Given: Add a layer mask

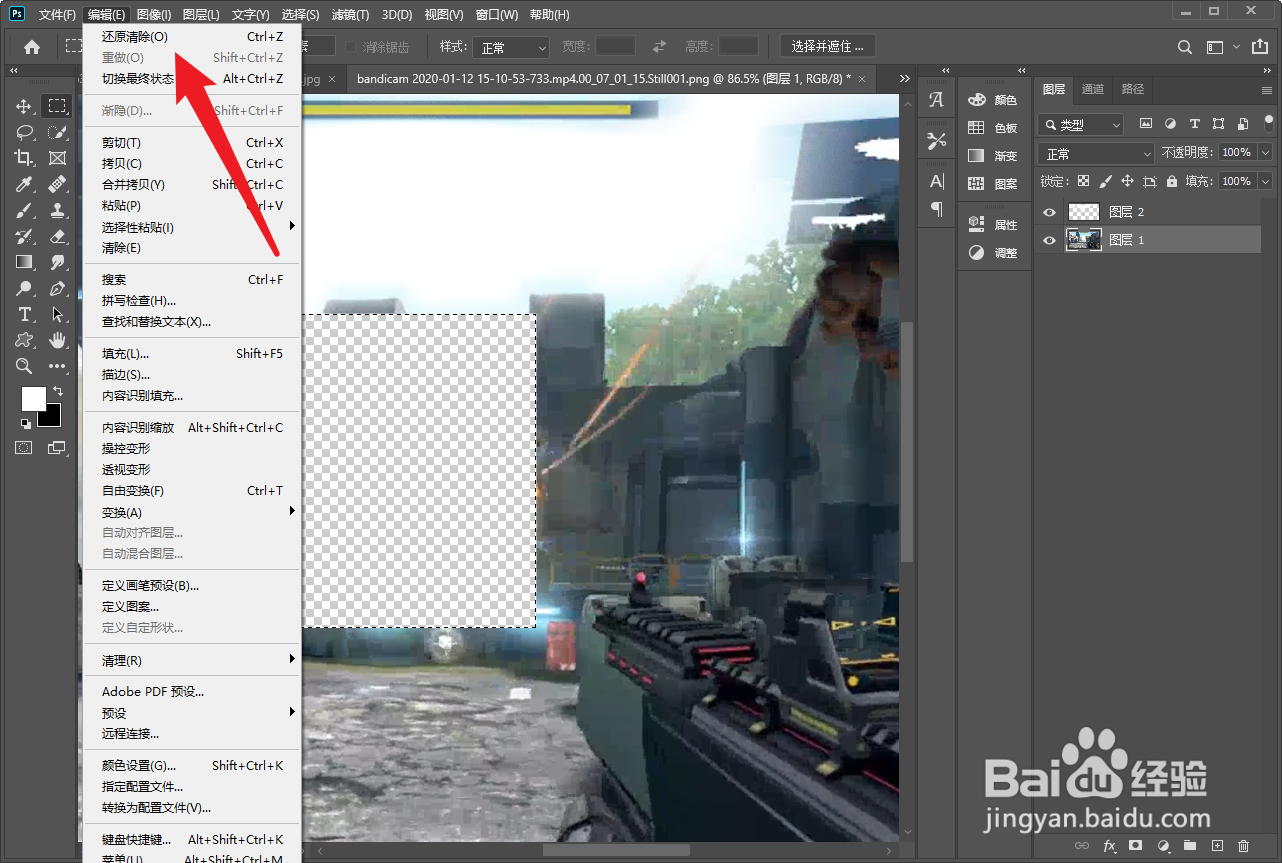Looking at the screenshot, I should (x=1136, y=846).
